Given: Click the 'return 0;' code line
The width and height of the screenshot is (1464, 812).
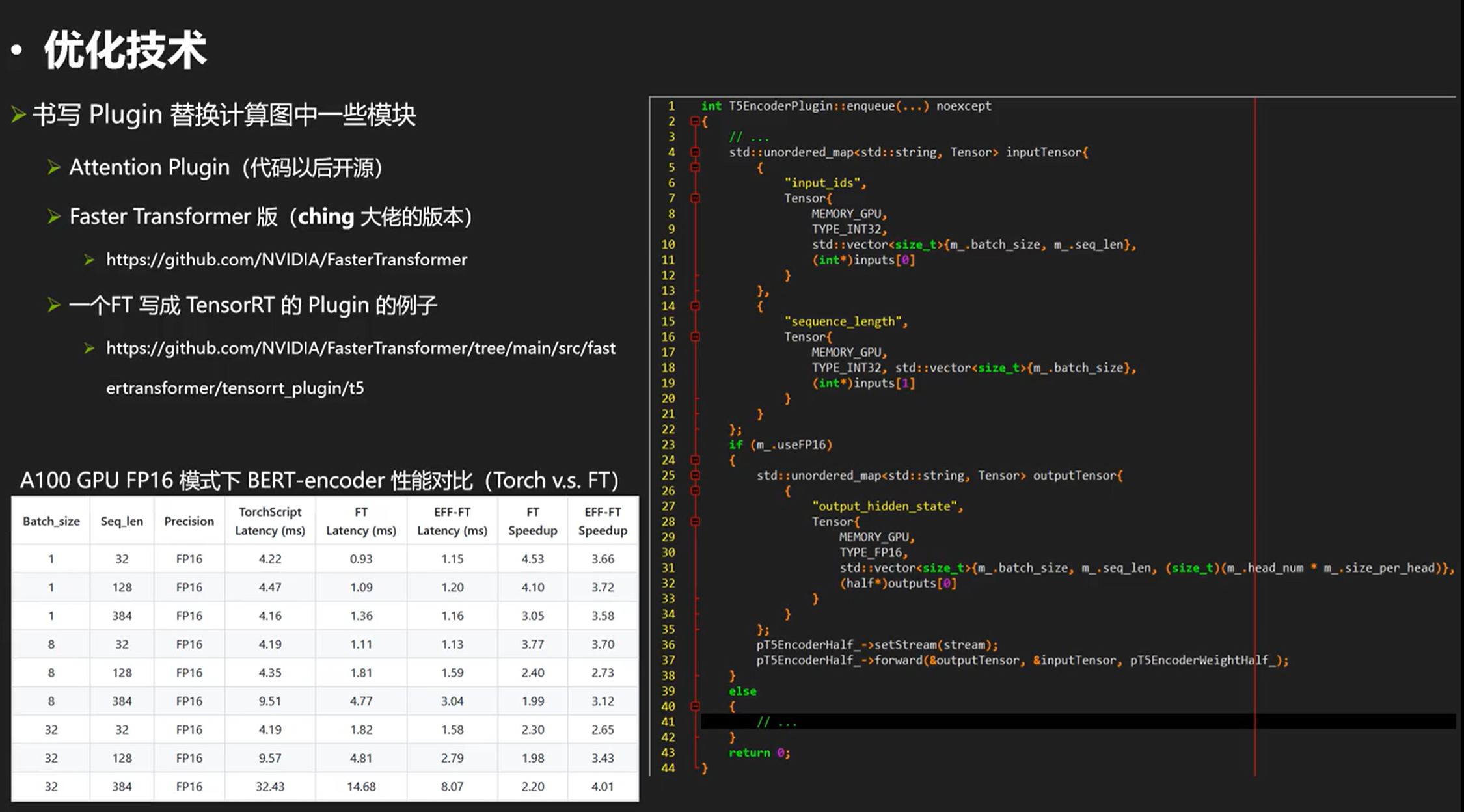Looking at the screenshot, I should tap(759, 753).
